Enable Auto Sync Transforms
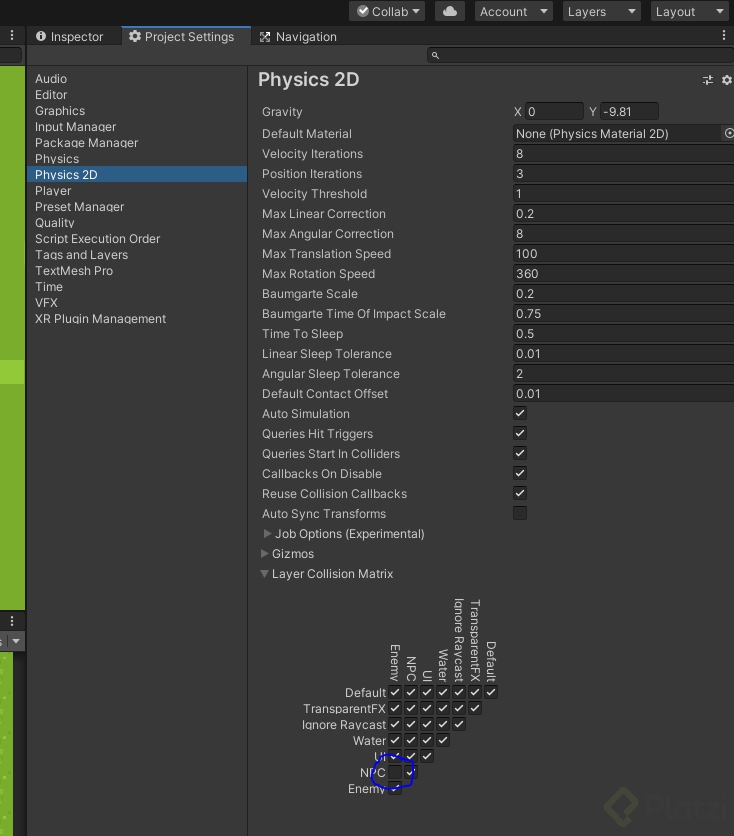Image resolution: width=734 pixels, height=836 pixels. point(520,513)
